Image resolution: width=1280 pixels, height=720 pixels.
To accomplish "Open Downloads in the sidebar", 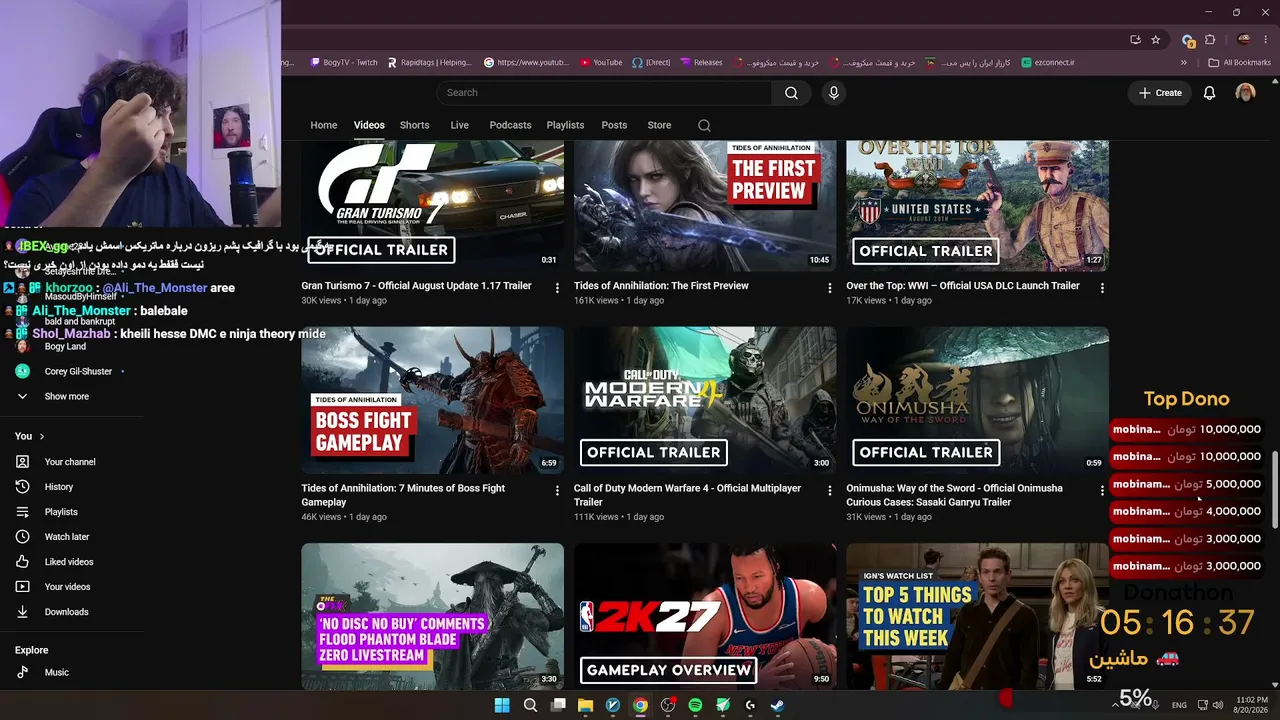I will tap(66, 612).
